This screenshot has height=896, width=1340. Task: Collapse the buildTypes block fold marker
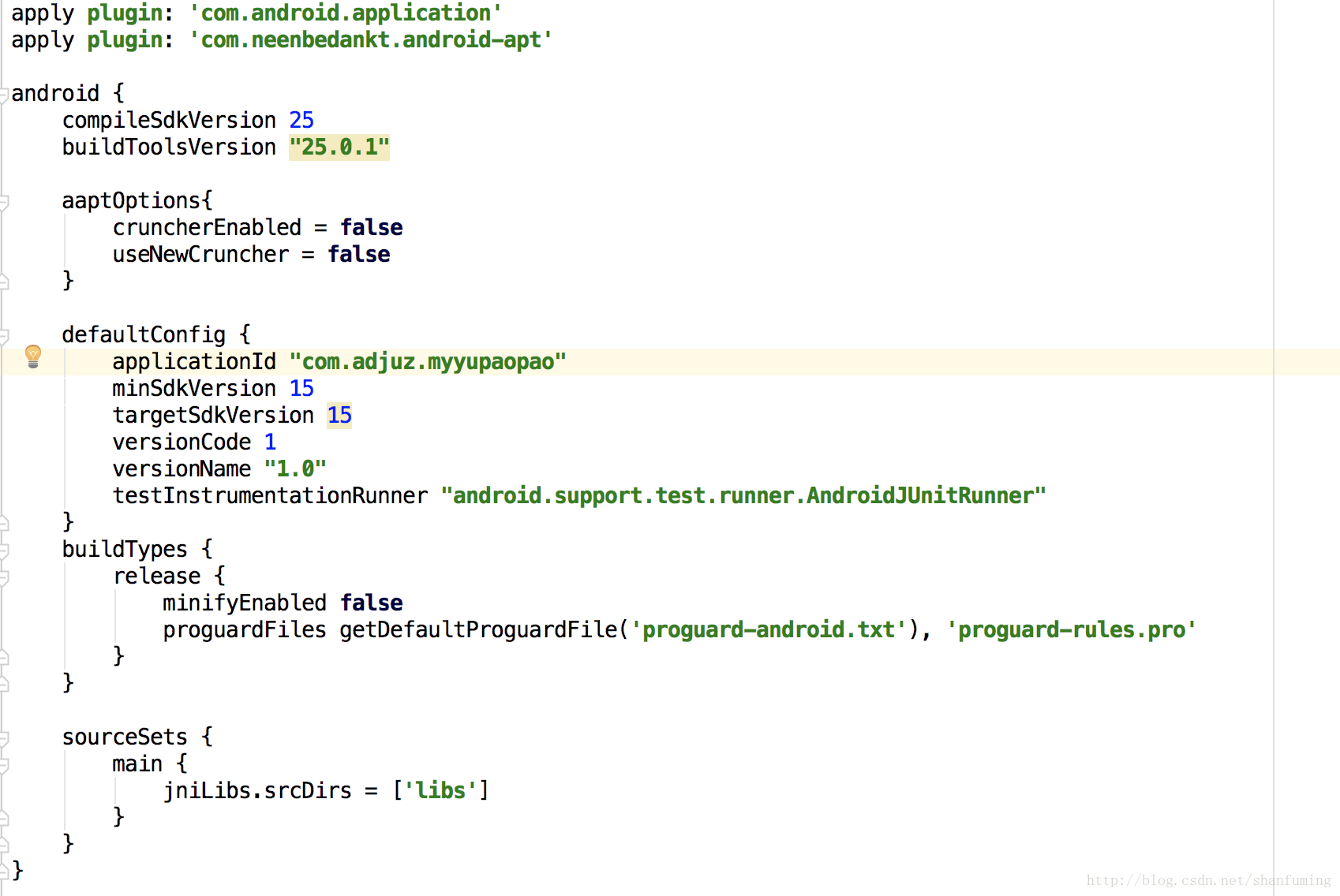click(4, 550)
